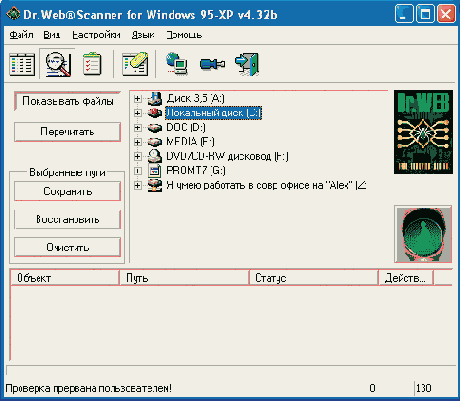The height and width of the screenshot is (401, 460).
Task: Select MEDIA (E:) in the tree
Action: 190,142
